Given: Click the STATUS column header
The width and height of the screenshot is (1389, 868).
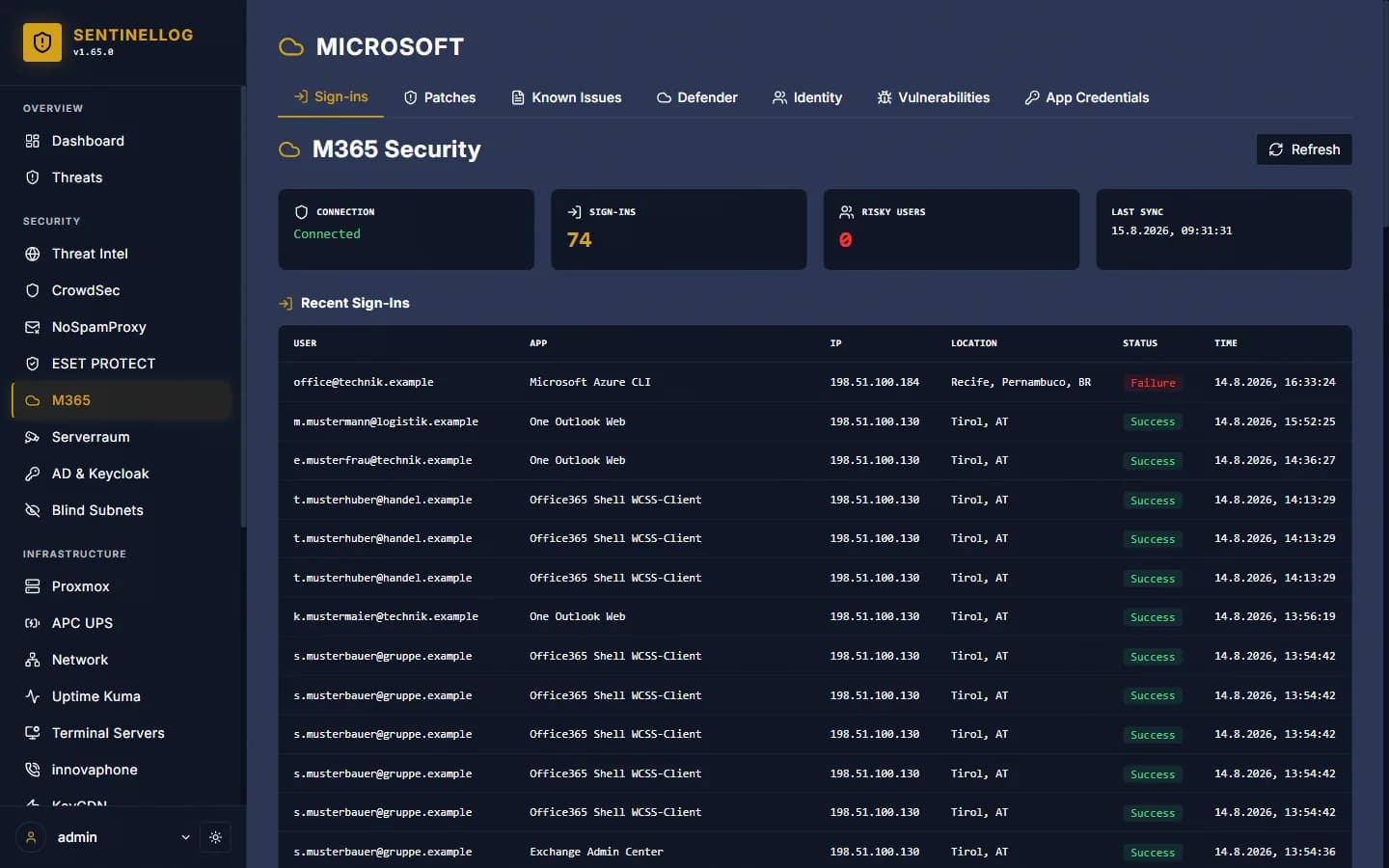Looking at the screenshot, I should tap(1140, 343).
